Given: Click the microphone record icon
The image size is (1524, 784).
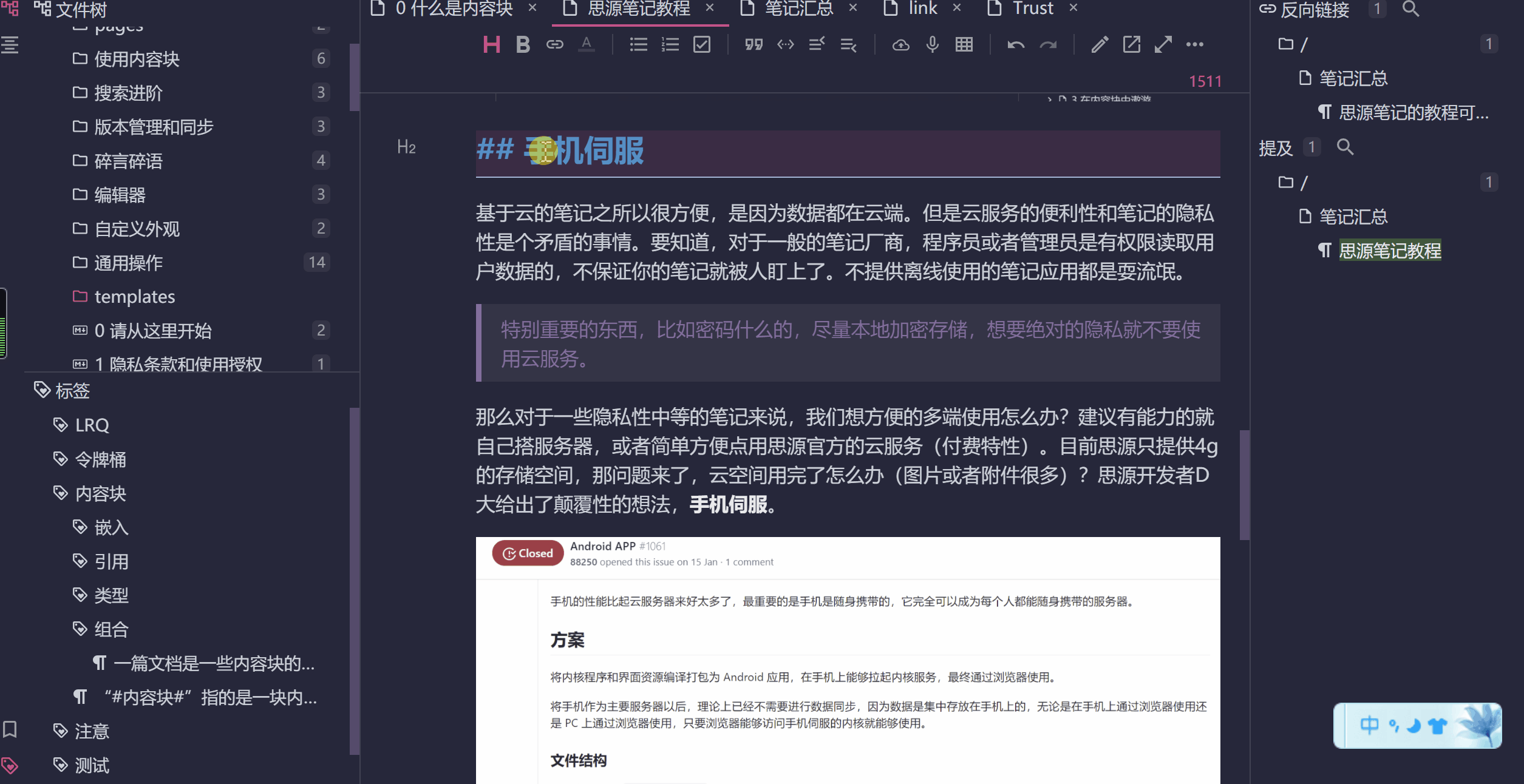Looking at the screenshot, I should coord(933,44).
